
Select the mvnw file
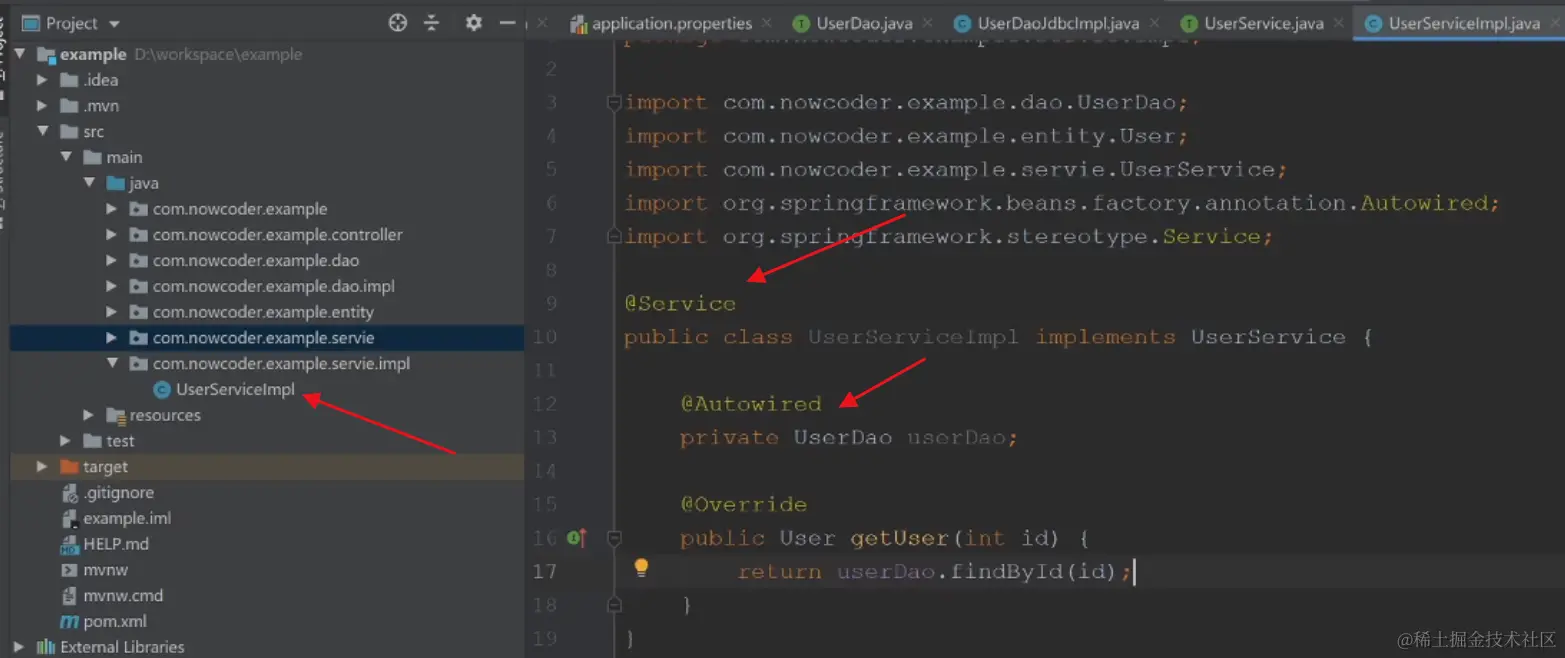pyautogui.click(x=106, y=570)
